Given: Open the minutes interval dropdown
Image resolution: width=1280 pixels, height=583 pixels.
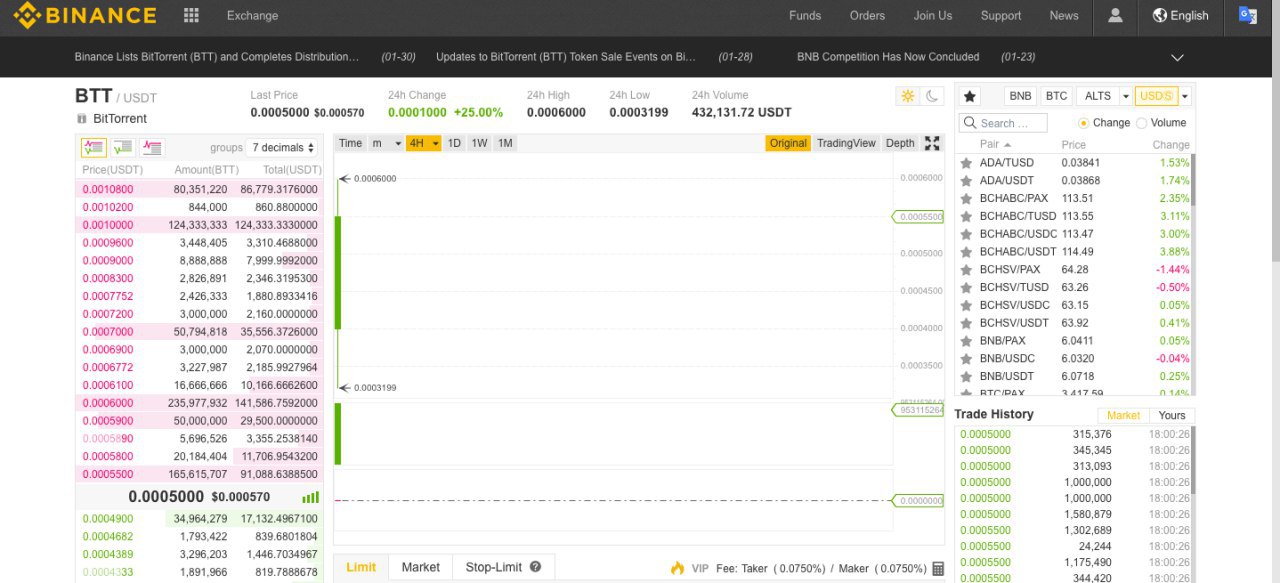Looking at the screenshot, I should pos(387,143).
